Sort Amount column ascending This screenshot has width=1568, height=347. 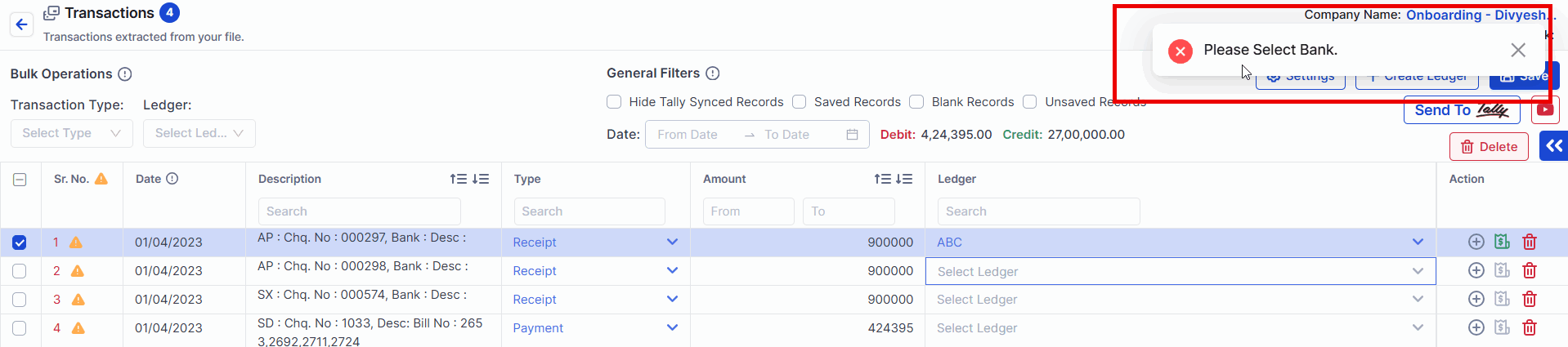[x=883, y=179]
